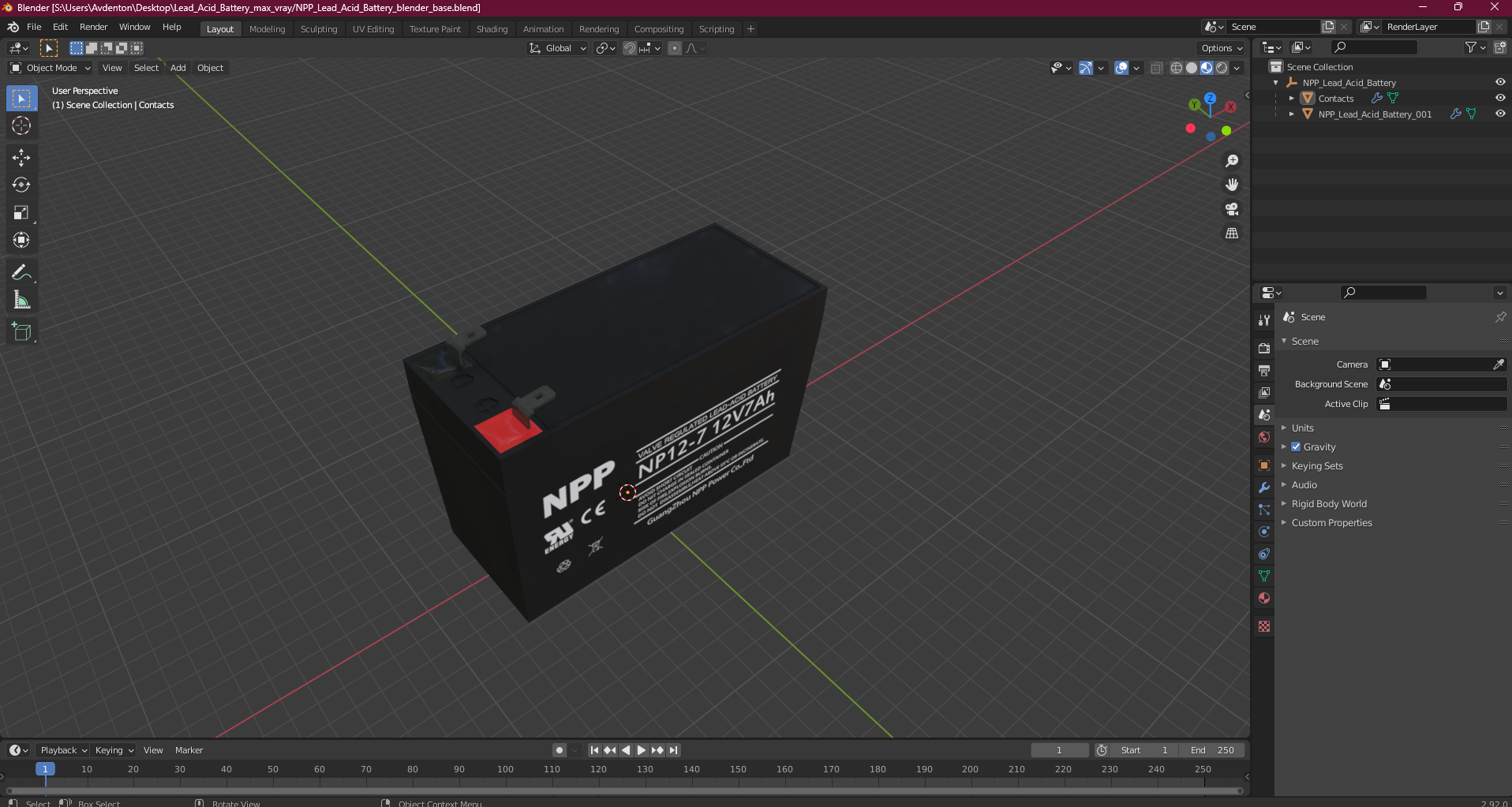This screenshot has width=1512, height=807.
Task: Click the End frame field 250
Action: pos(1211,750)
